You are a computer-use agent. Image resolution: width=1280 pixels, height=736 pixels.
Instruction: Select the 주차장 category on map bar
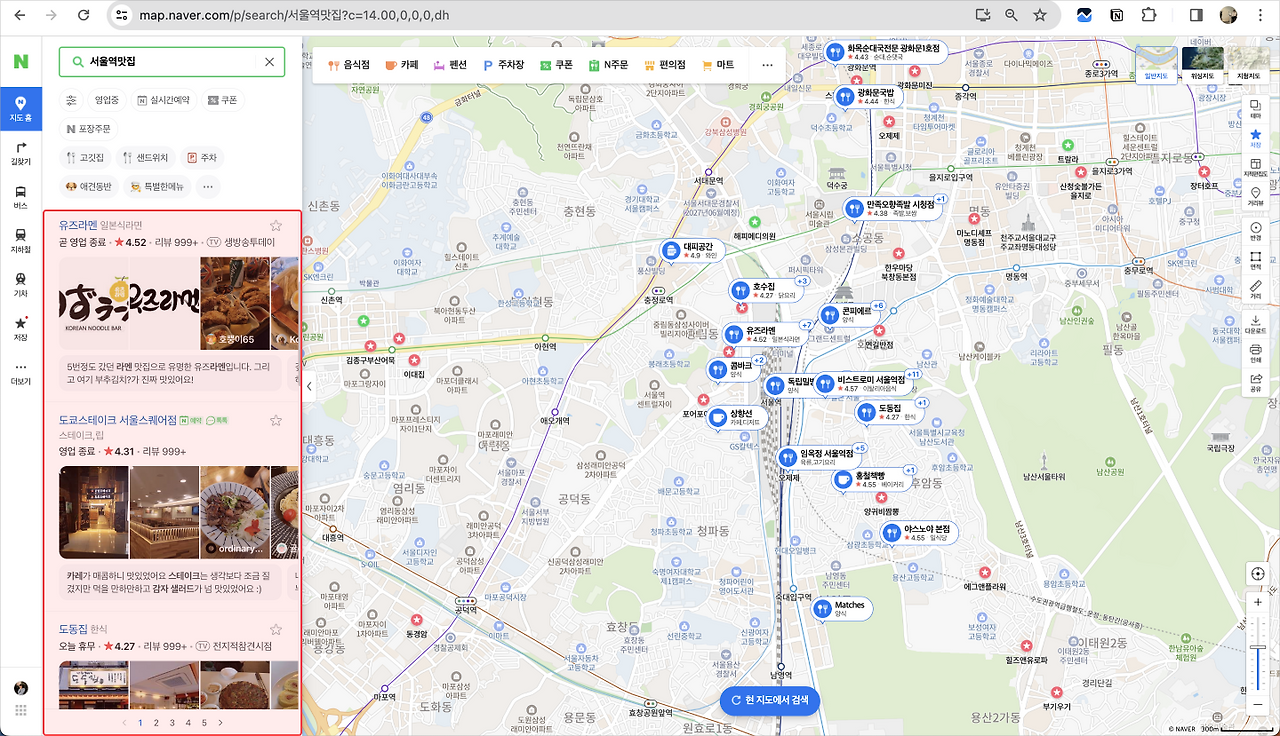pyautogui.click(x=504, y=65)
